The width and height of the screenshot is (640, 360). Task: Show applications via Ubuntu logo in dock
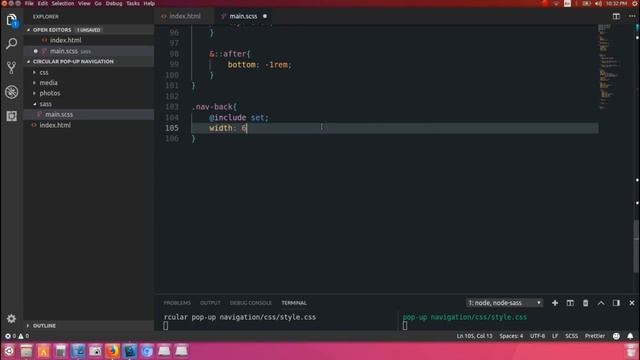pos(9,351)
